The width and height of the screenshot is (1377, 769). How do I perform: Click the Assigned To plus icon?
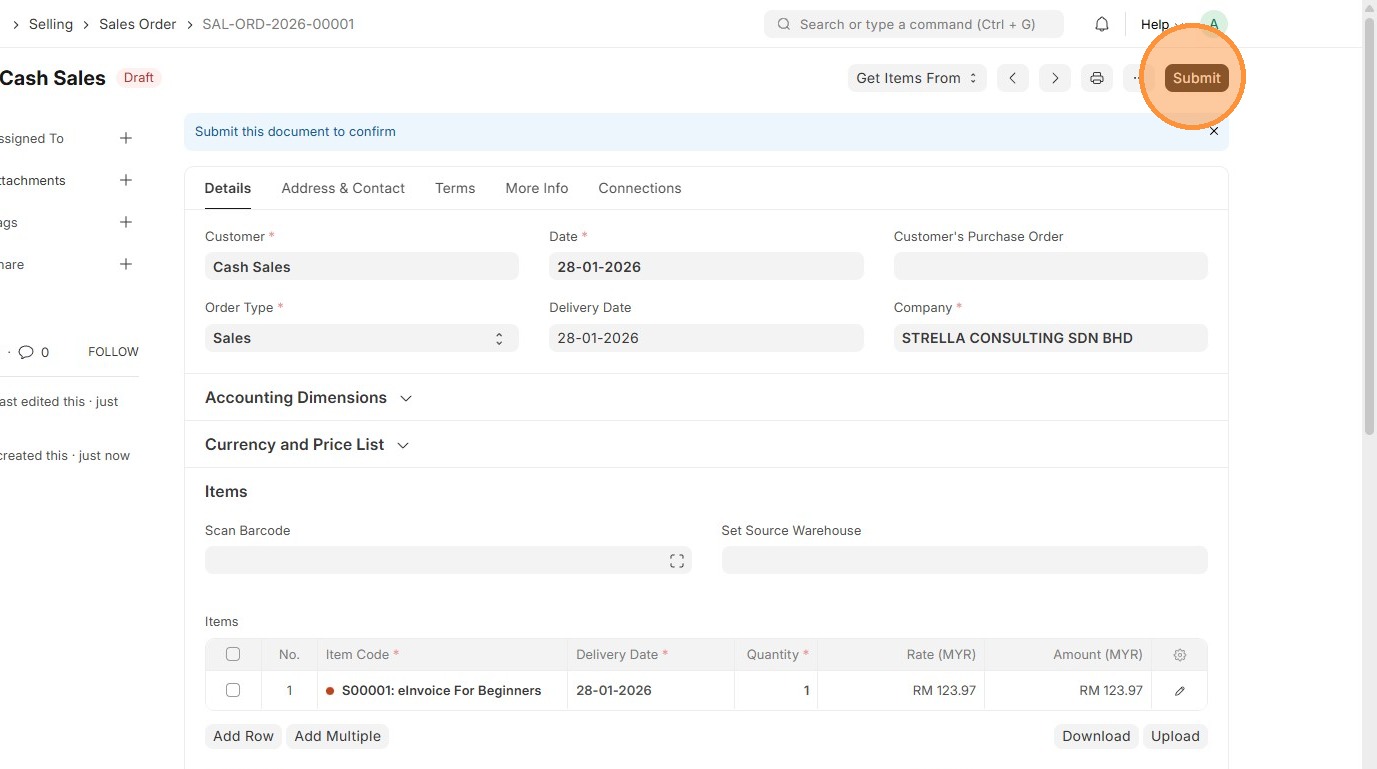[x=126, y=138]
